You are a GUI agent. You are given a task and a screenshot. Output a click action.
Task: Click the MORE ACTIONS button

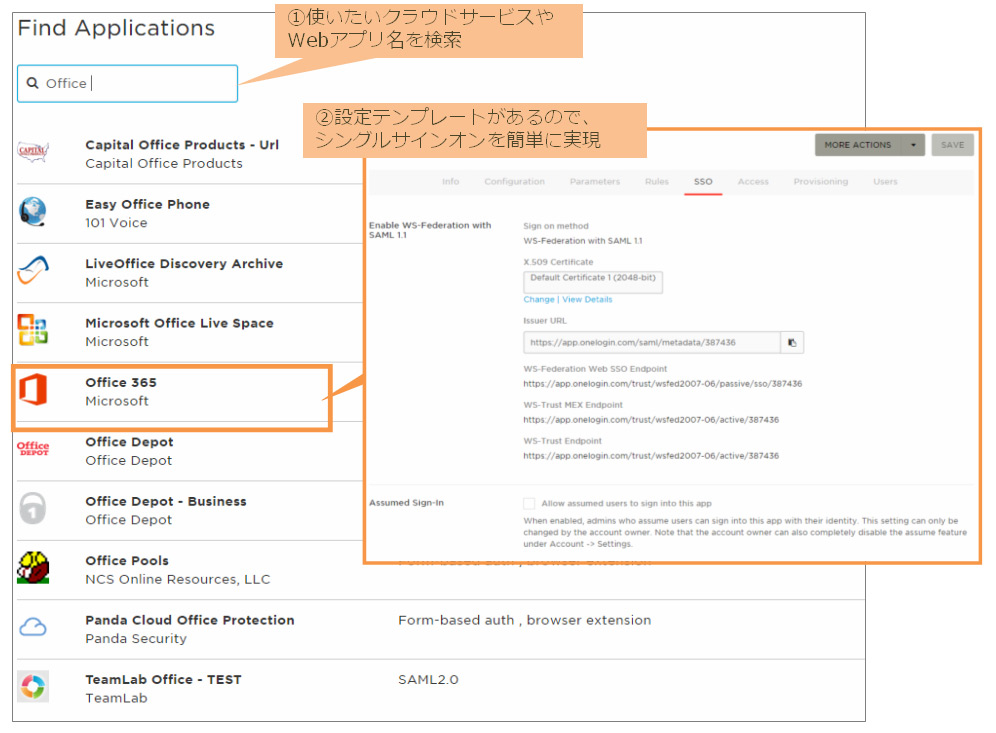pos(858,145)
